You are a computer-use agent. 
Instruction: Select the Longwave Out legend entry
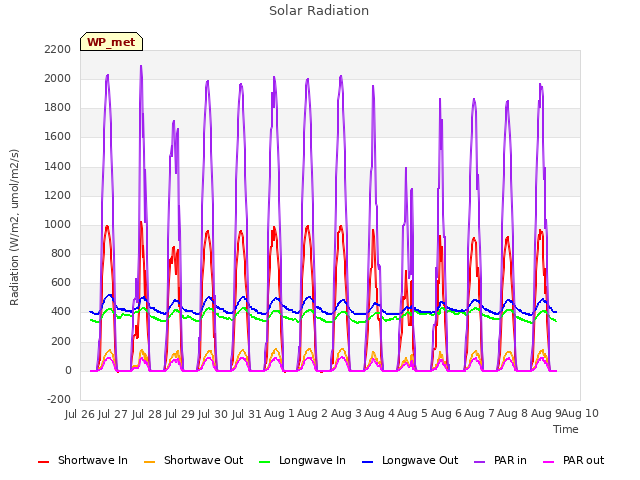coord(410,460)
